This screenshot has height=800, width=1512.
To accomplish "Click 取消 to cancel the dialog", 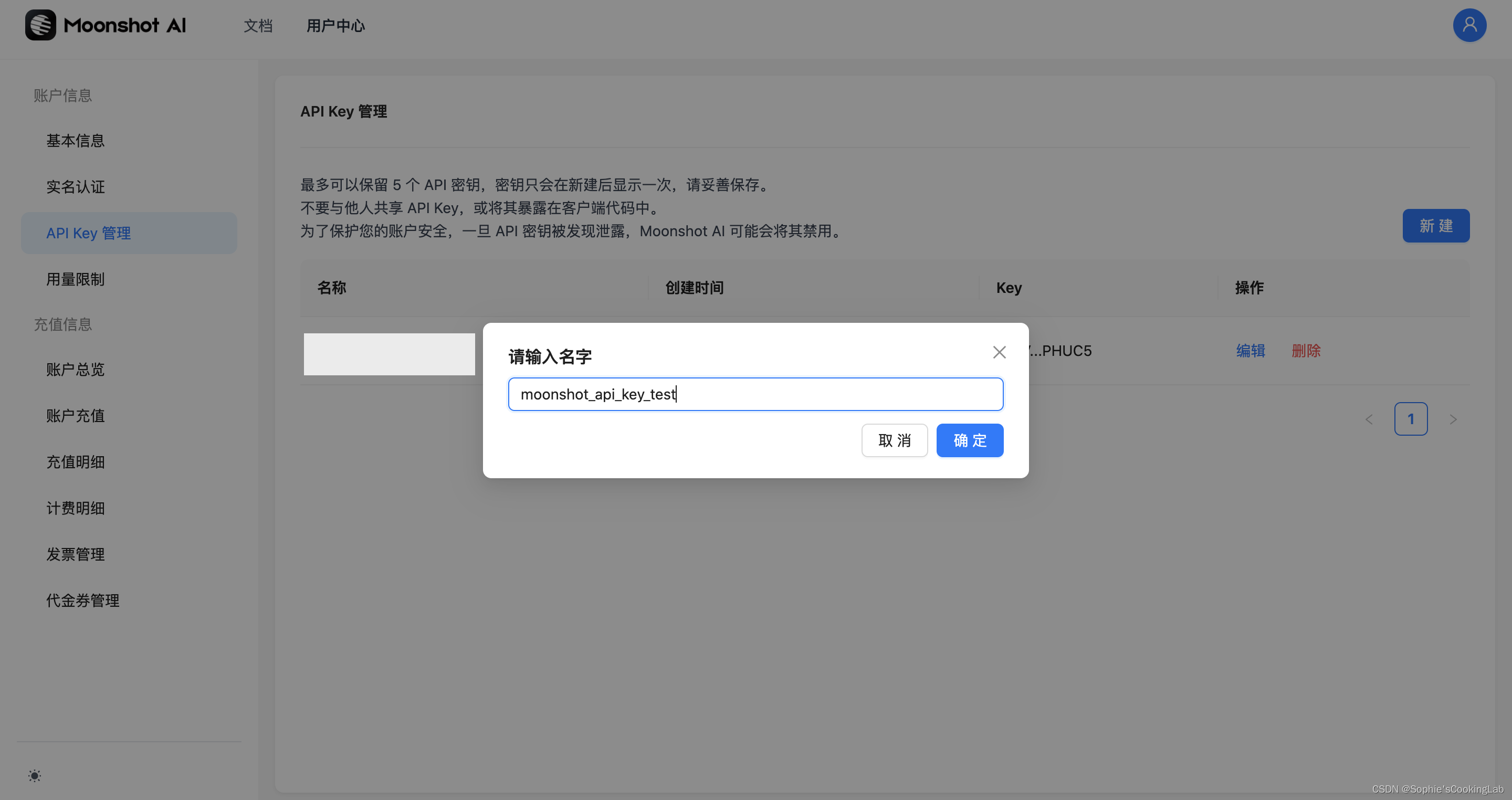I will pyautogui.click(x=894, y=440).
